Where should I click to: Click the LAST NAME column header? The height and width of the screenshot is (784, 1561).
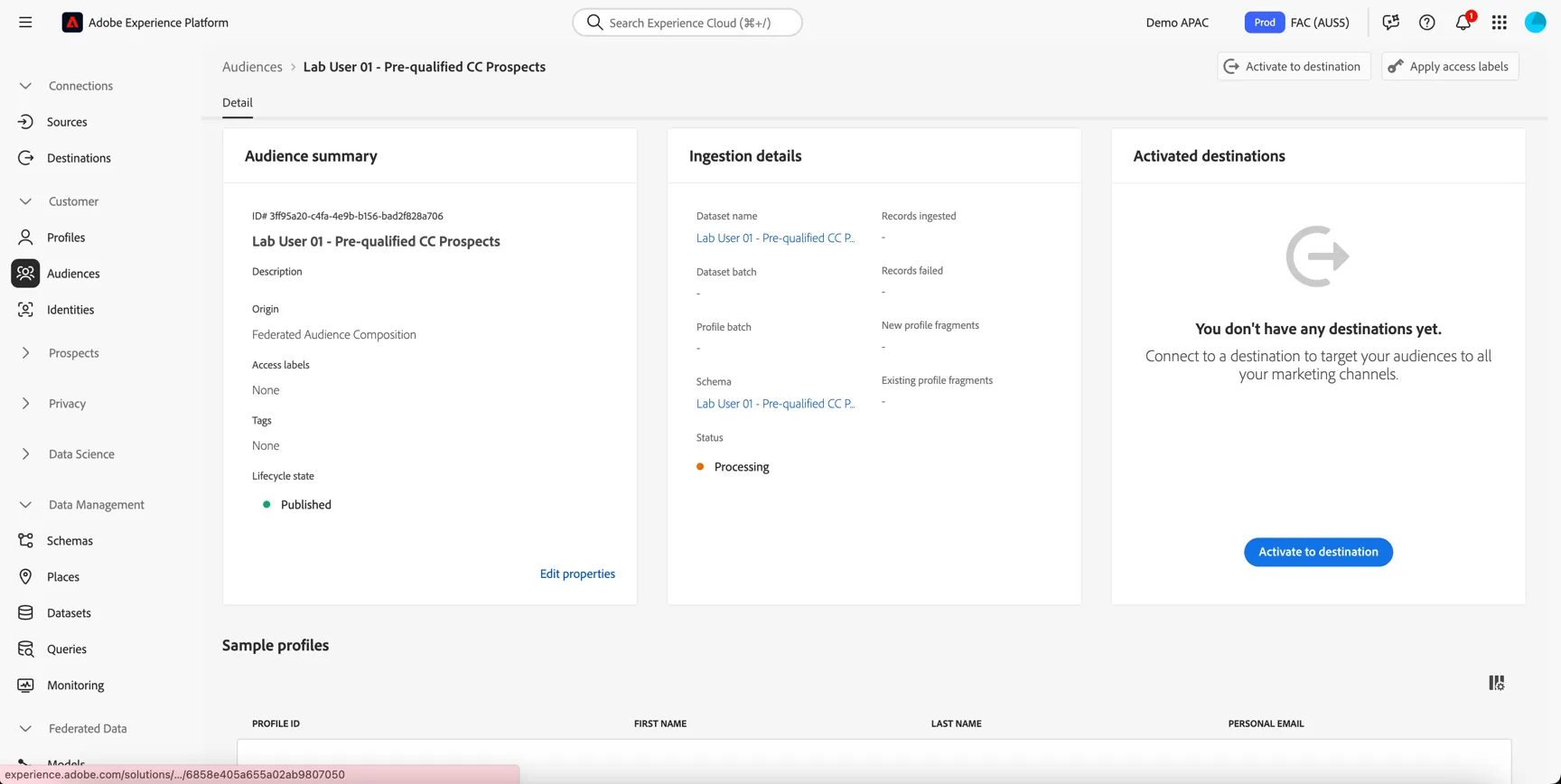[956, 723]
